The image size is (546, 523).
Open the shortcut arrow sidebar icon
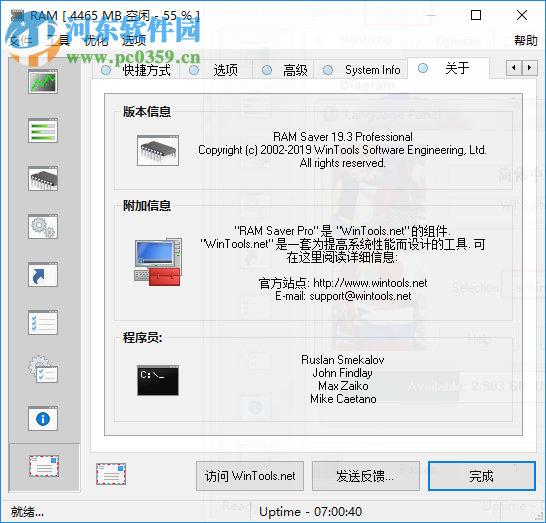[x=43, y=275]
